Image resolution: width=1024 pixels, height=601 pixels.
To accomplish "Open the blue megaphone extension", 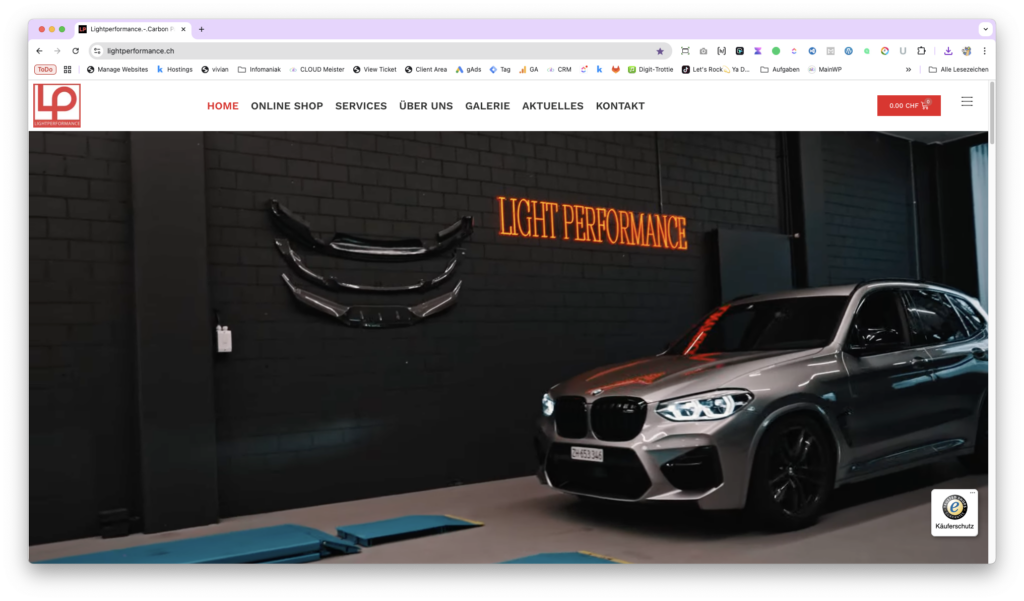I will pyautogui.click(x=812, y=51).
